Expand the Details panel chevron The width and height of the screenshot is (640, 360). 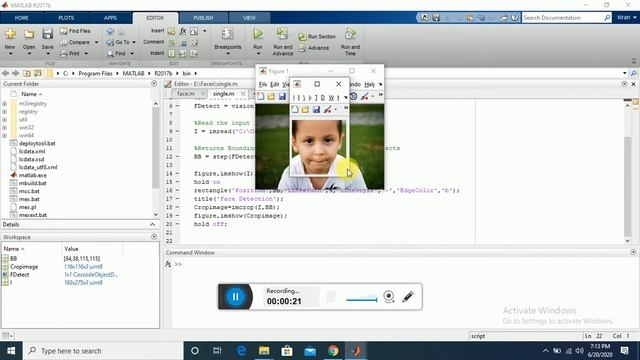[152, 224]
